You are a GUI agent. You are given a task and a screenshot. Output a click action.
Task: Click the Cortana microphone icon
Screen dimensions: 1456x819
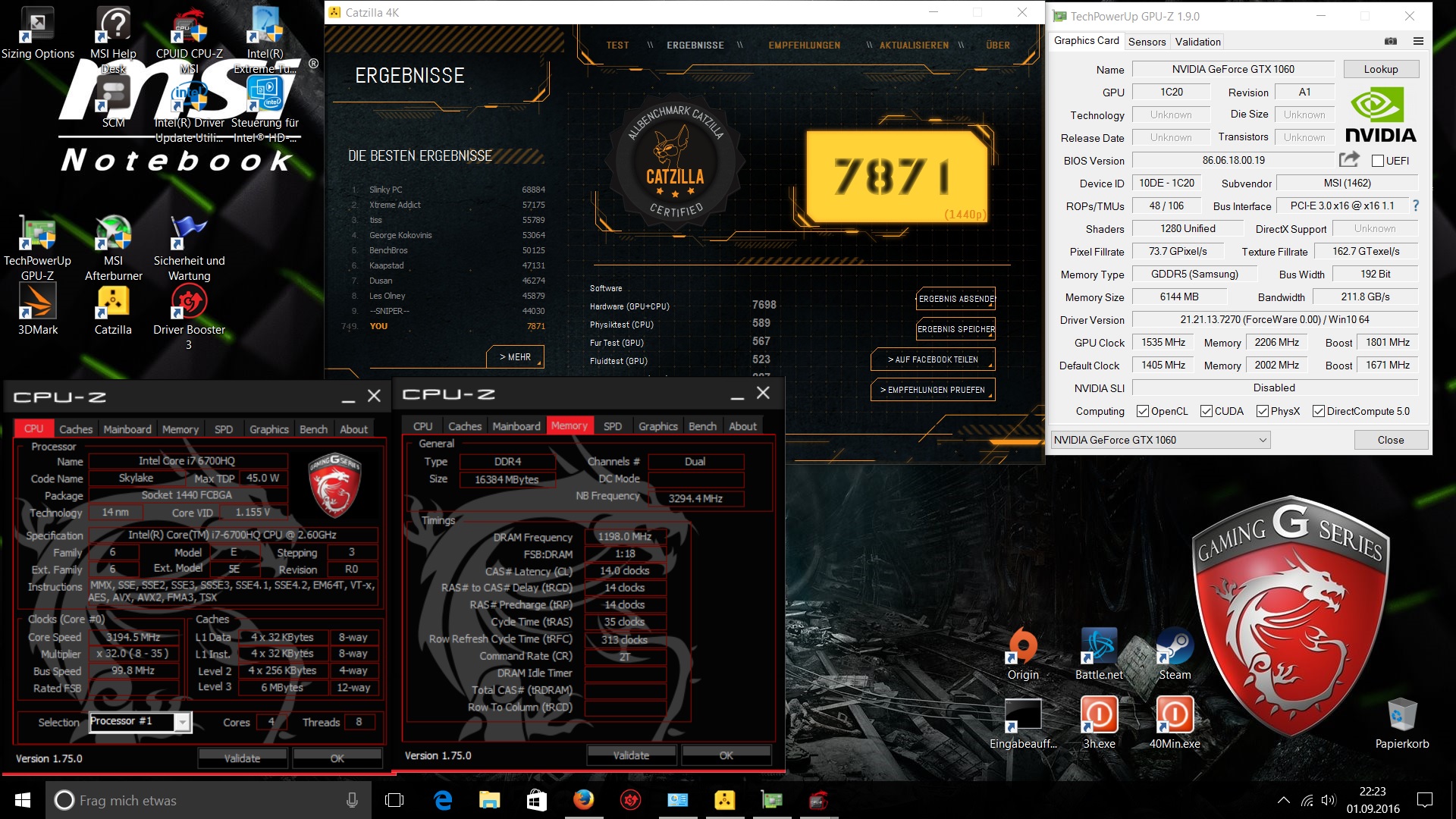(352, 800)
